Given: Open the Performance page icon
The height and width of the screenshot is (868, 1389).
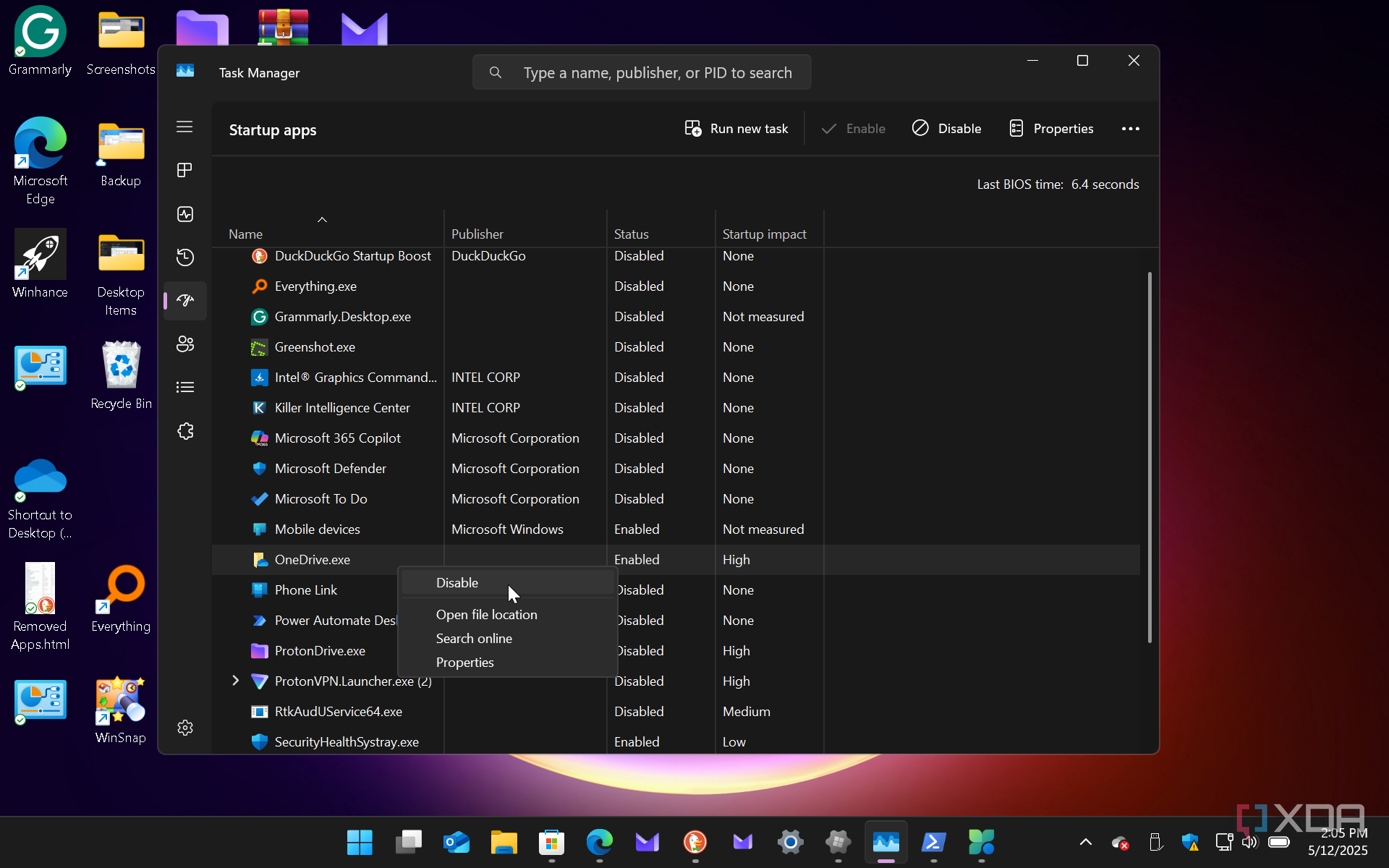Looking at the screenshot, I should [x=184, y=214].
